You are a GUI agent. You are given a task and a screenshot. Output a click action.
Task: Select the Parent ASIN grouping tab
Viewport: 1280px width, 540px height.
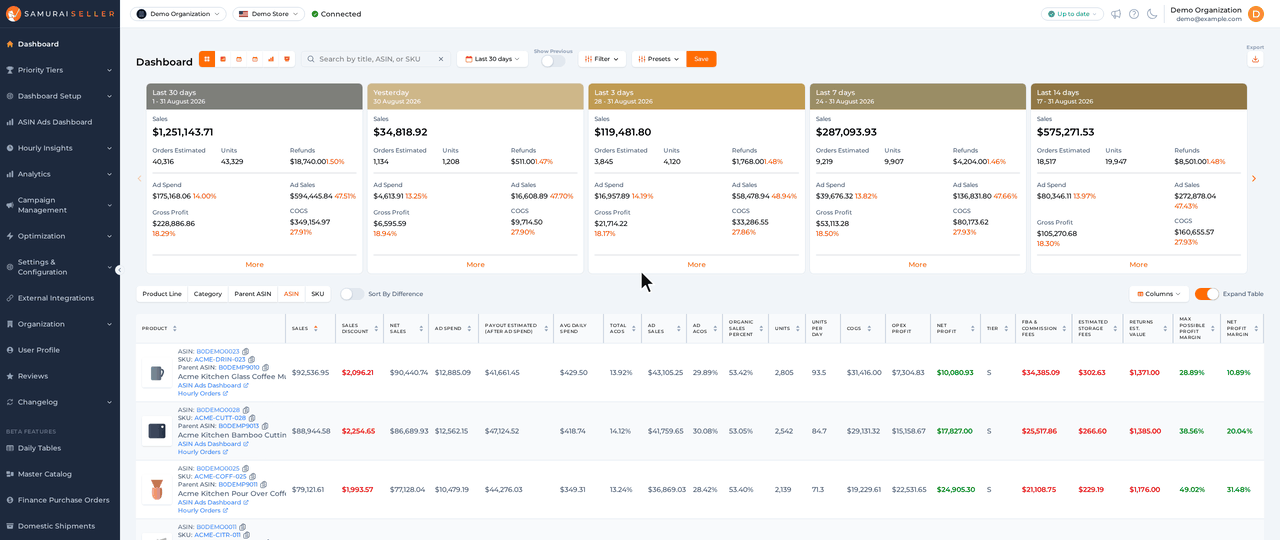pos(253,294)
